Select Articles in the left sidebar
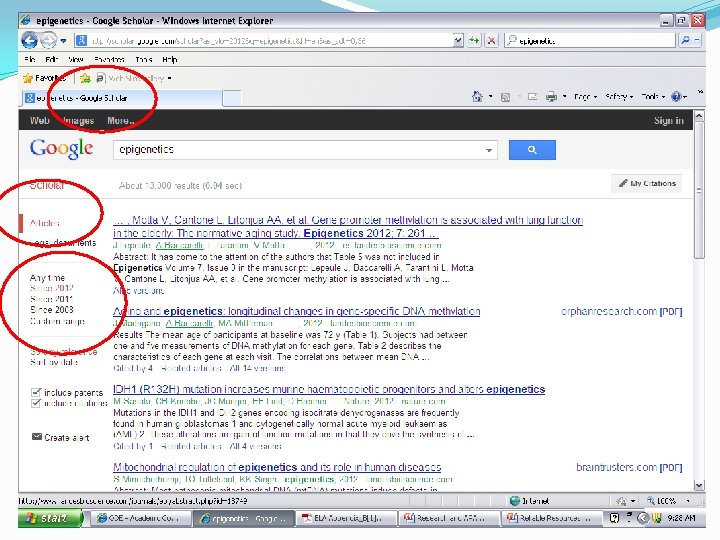This screenshot has height=540, width=720. pos(45,223)
